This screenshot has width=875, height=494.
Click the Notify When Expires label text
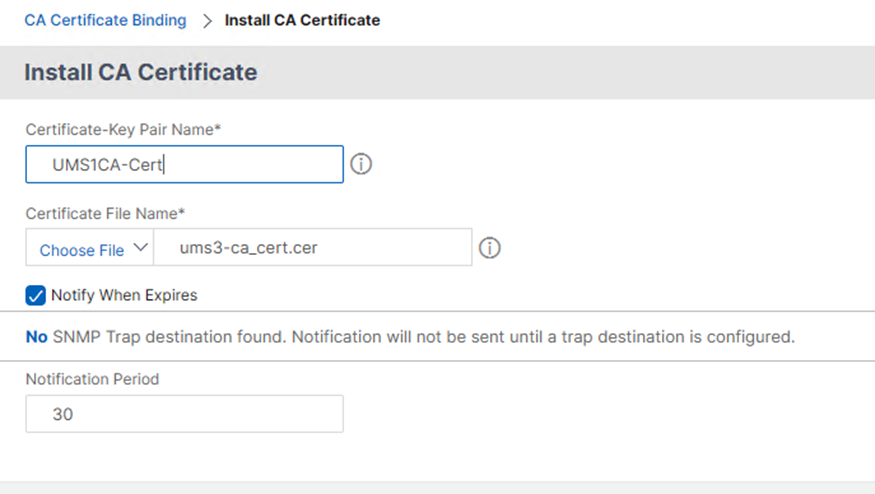click(124, 295)
